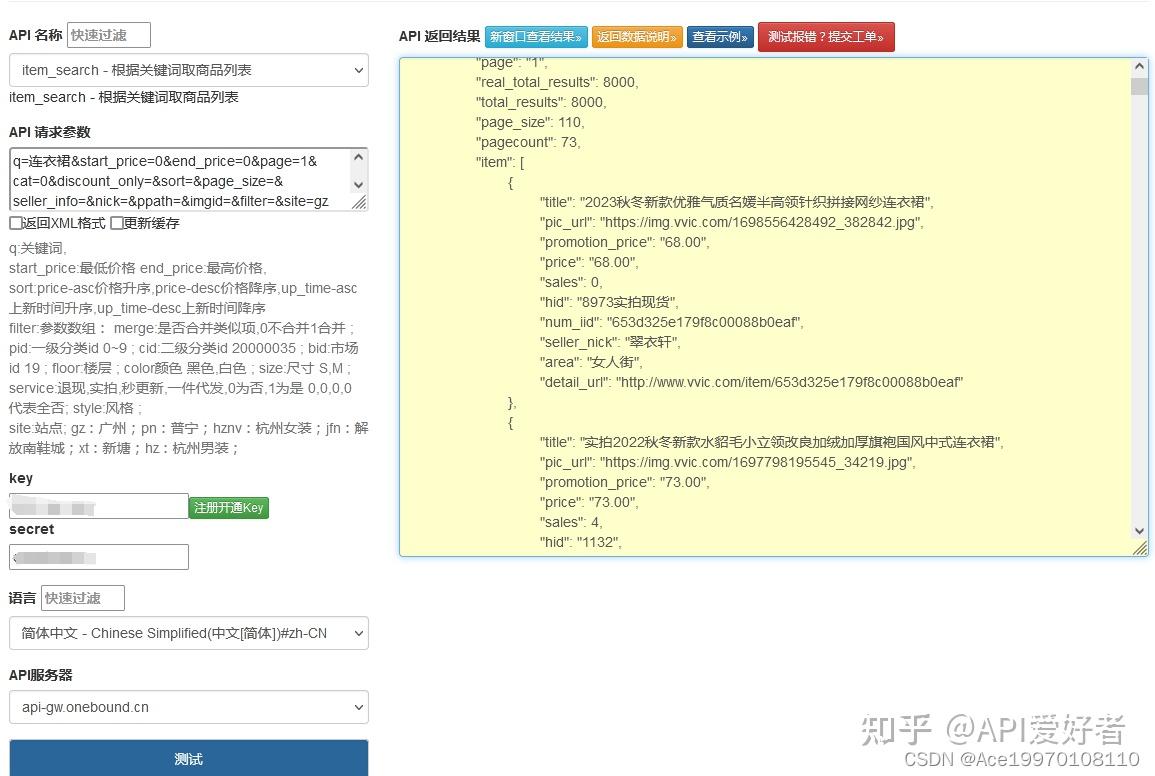Click the key input field
This screenshot has height=776, width=1155.
[x=97, y=506]
